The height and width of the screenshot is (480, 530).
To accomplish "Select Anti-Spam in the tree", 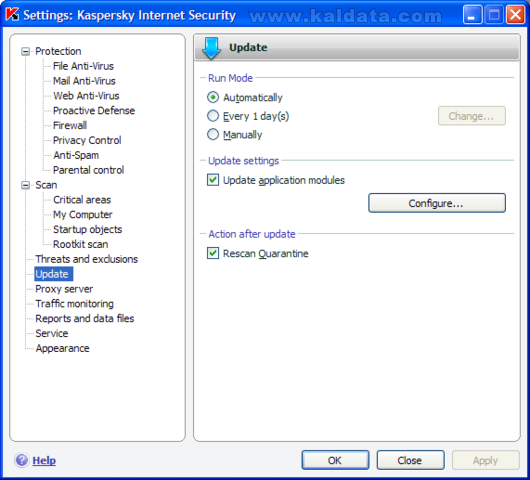I will [x=76, y=155].
